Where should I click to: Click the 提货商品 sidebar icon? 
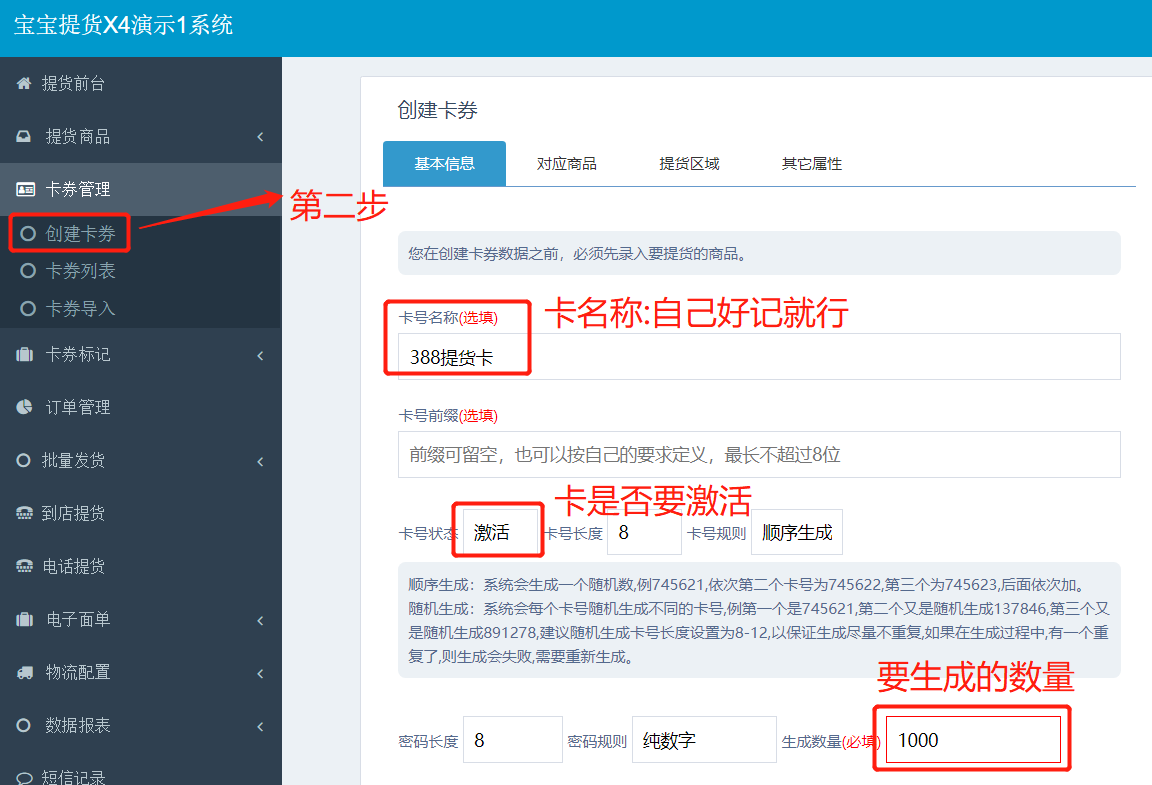22,136
